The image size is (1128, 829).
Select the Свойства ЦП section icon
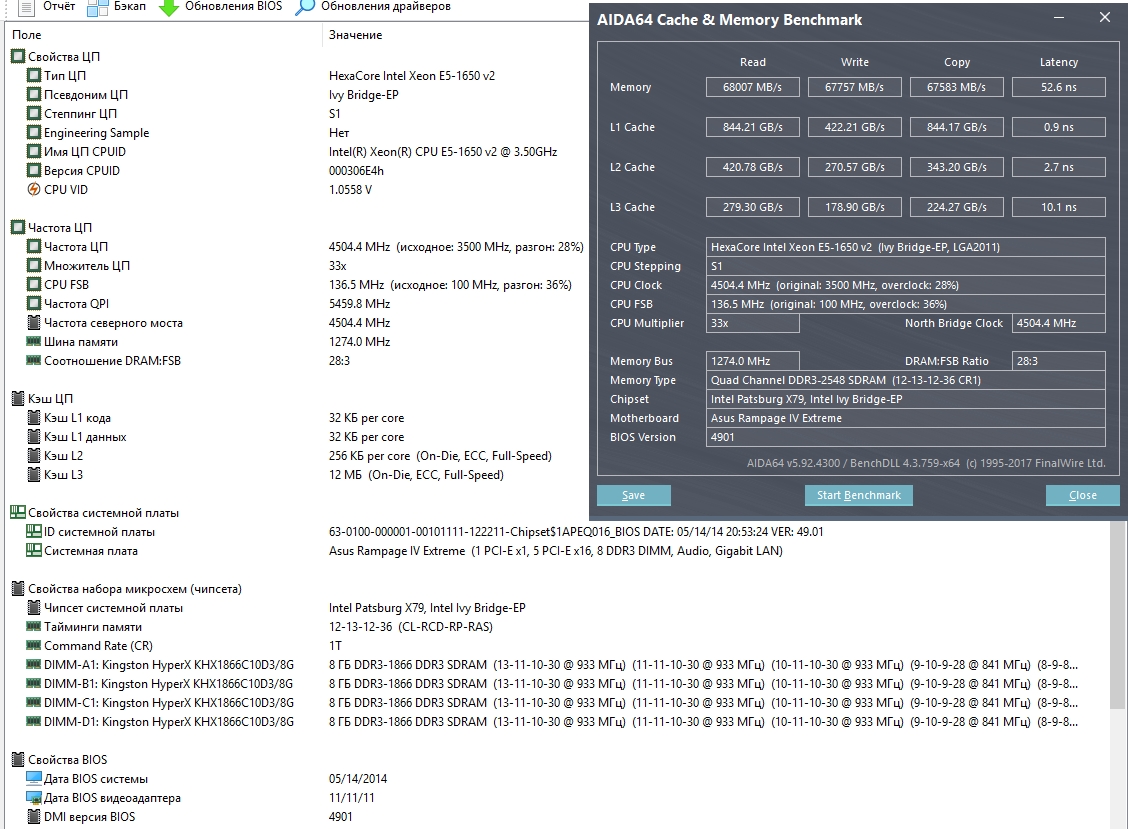pos(18,56)
